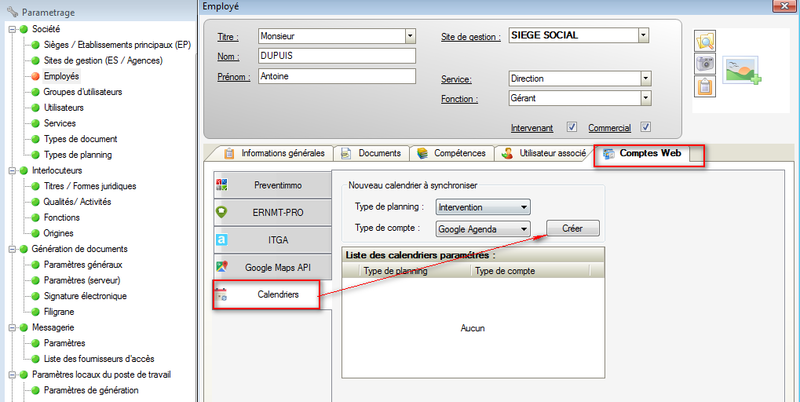Open the Titre dropdown
Viewport: 800px width, 402px height.
tap(410, 36)
